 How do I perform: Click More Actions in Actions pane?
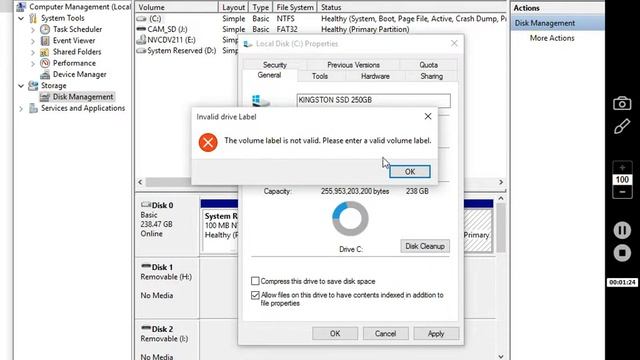[x=552, y=38]
